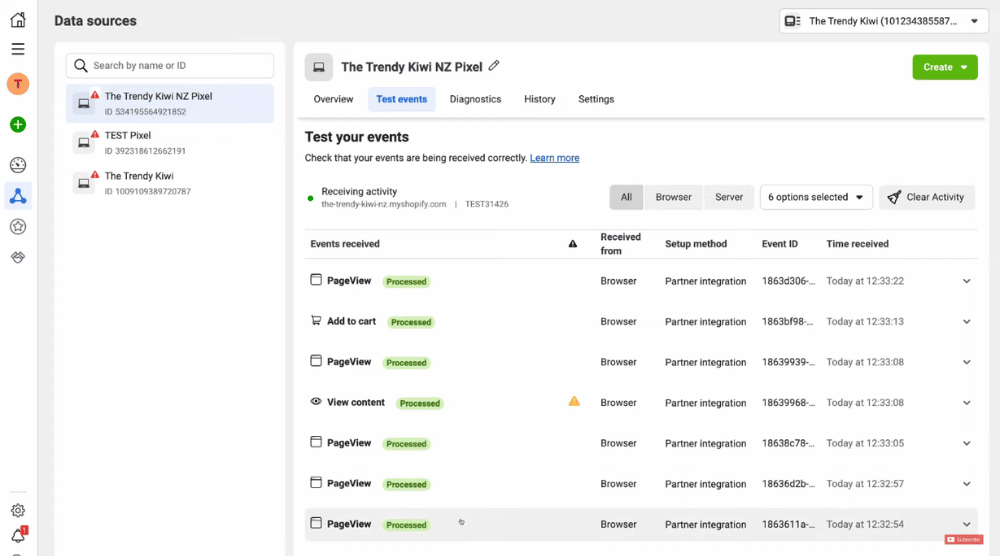Click the Subscribe badge at bottom right
The width and height of the screenshot is (1000, 556).
(x=963, y=539)
